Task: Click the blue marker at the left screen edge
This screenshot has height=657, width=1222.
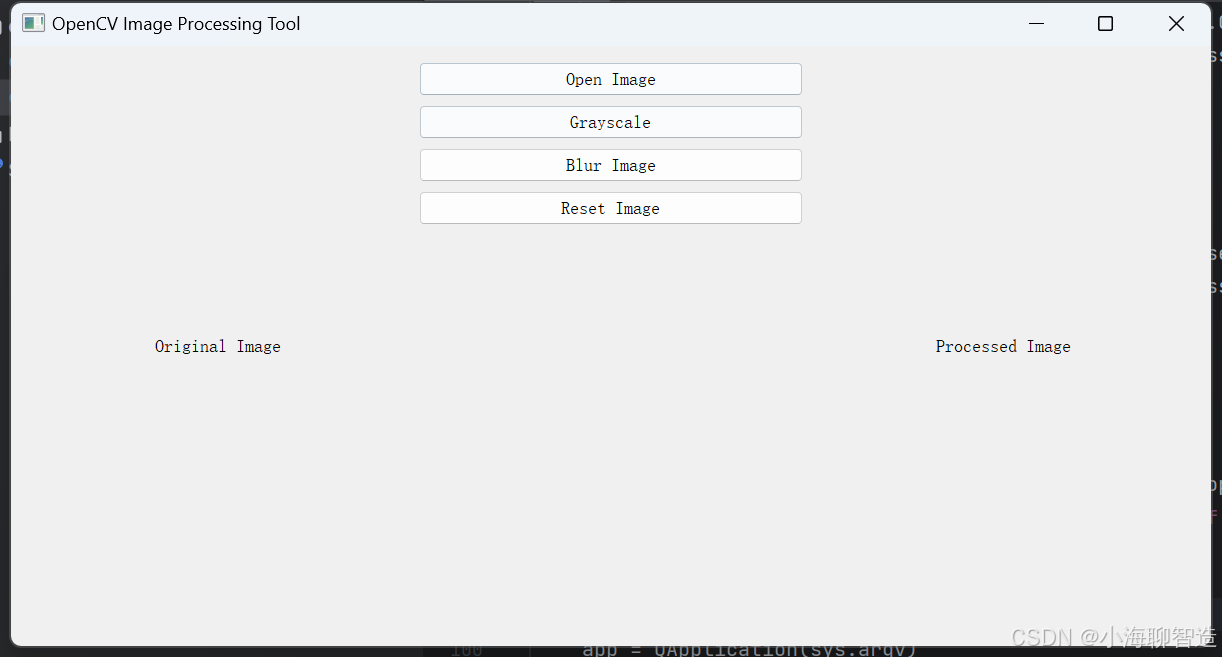Action: pos(2,163)
